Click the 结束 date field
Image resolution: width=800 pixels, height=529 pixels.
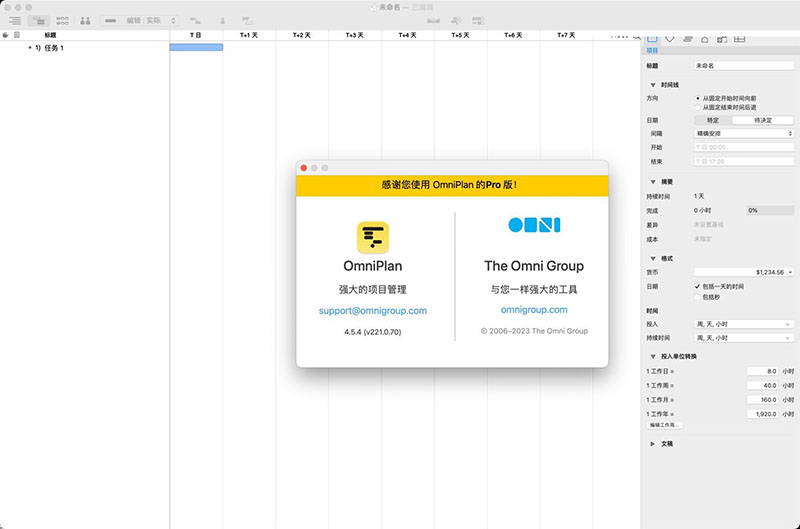pos(744,162)
